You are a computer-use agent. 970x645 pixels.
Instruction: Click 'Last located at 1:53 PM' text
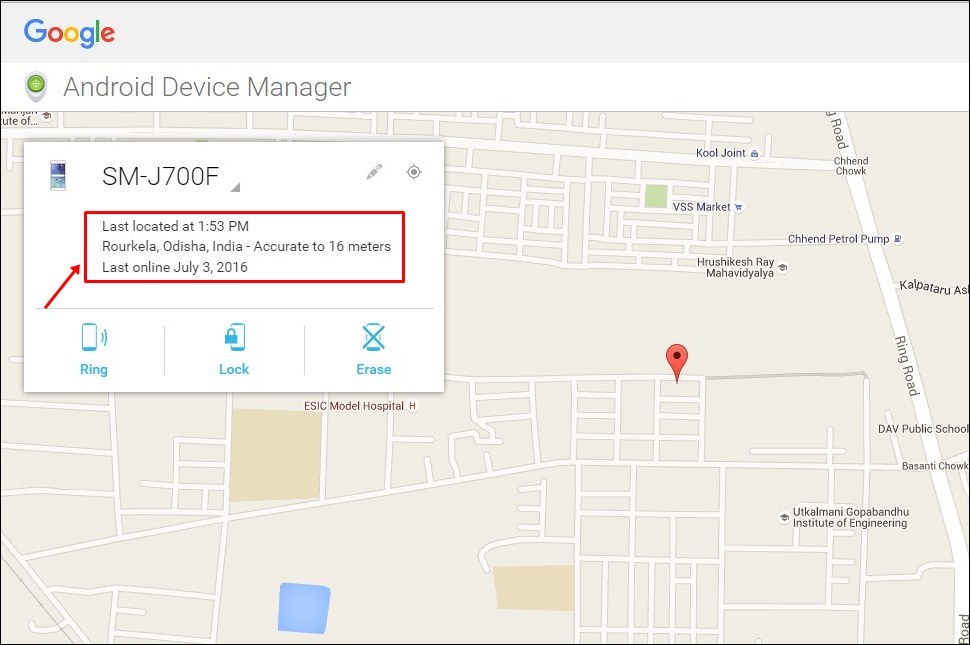[x=175, y=226]
